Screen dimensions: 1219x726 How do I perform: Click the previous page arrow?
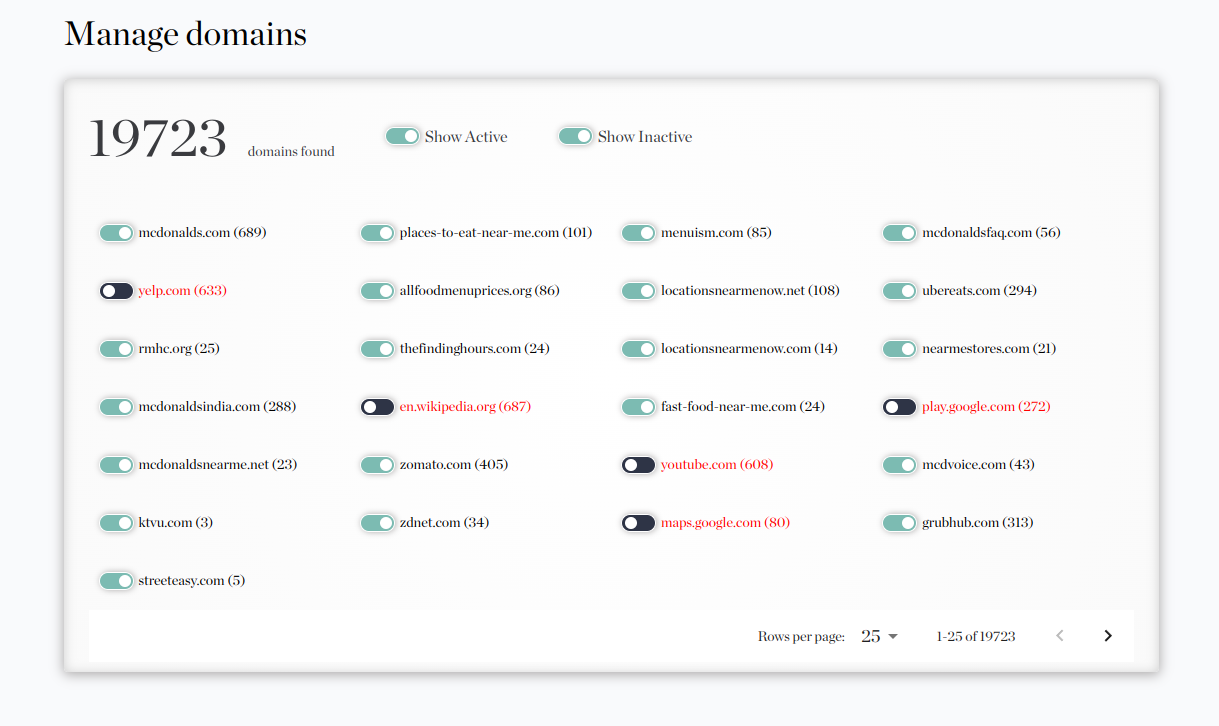1060,636
